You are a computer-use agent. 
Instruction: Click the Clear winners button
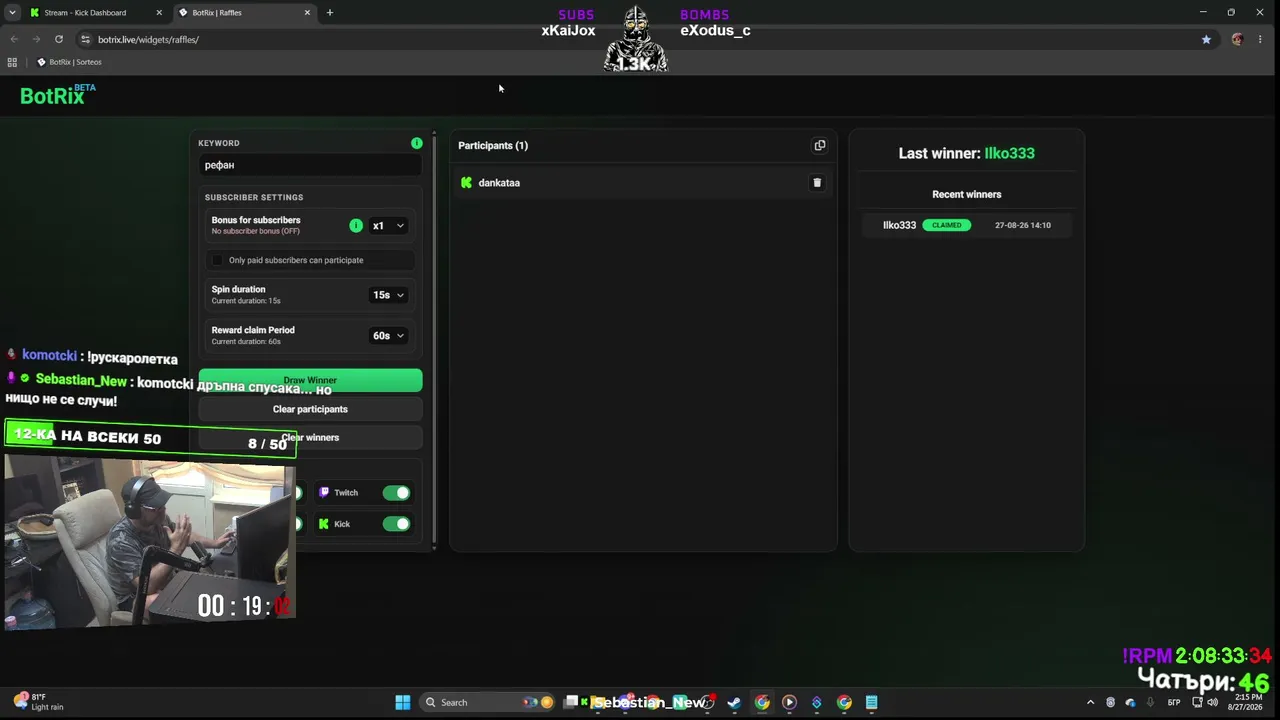point(310,437)
